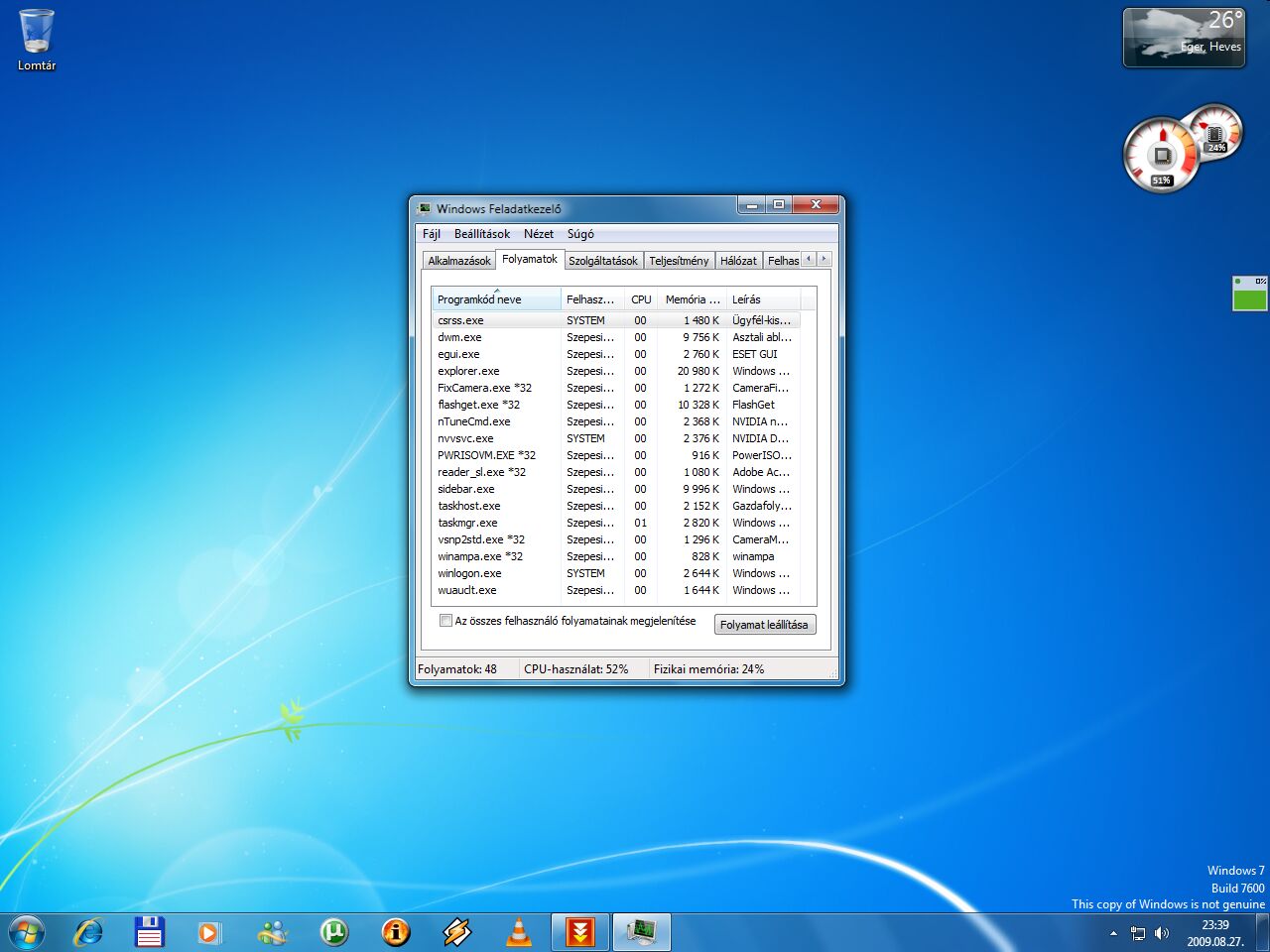1270x952 pixels.
Task: Select the winlogon.exe process
Action: coord(616,573)
